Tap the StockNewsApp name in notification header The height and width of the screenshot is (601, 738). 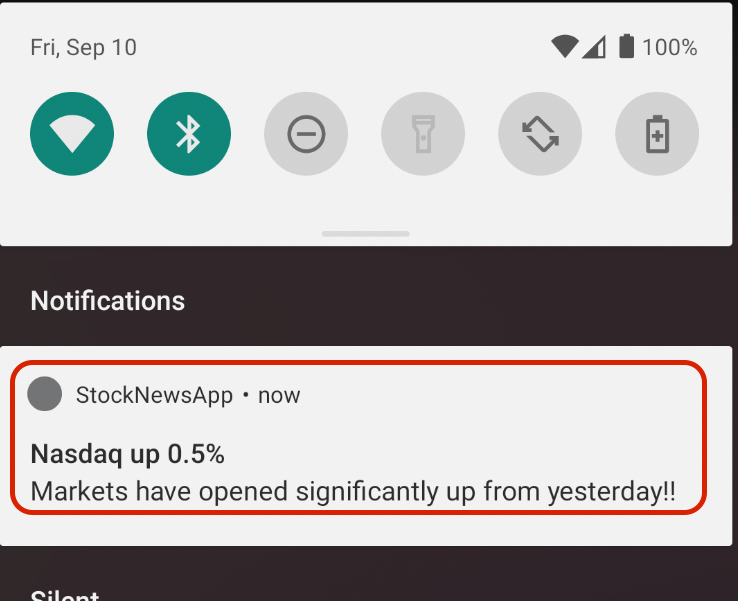pos(154,395)
